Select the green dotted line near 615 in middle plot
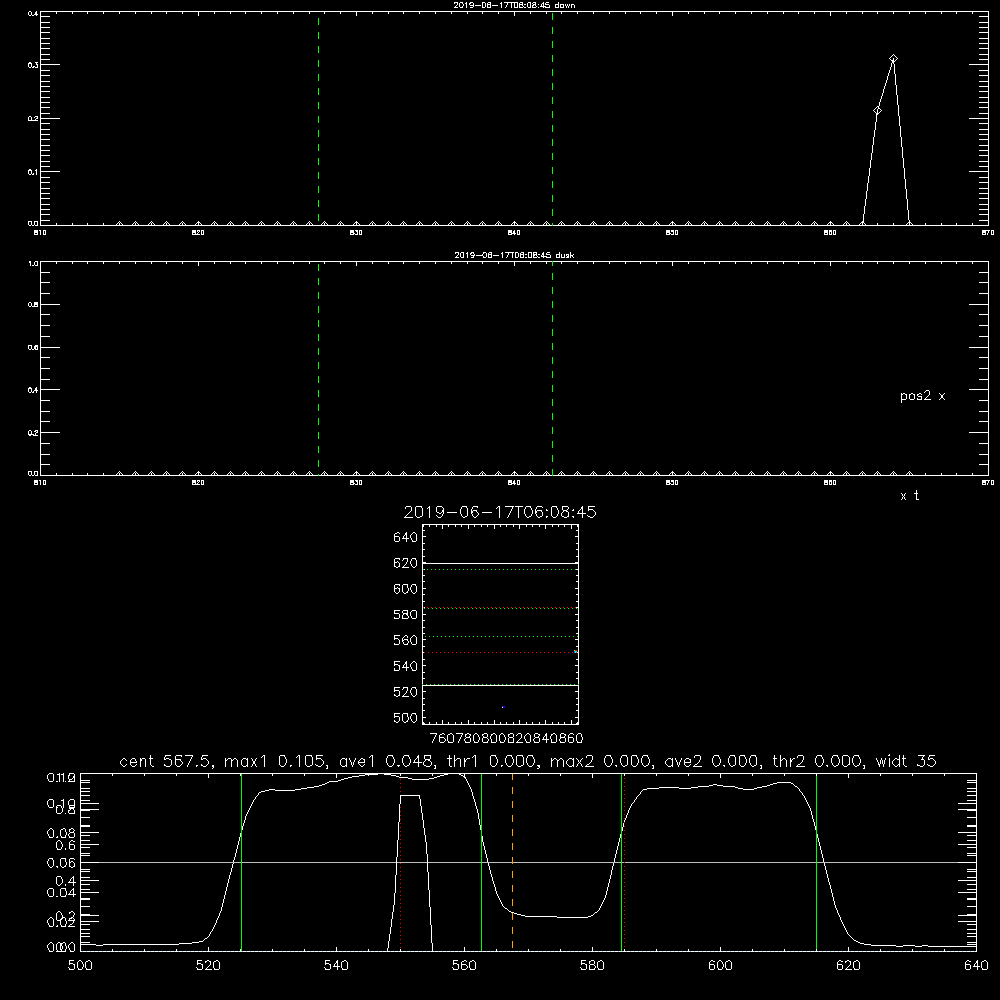Viewport: 1000px width, 1000px height. [x=500, y=570]
